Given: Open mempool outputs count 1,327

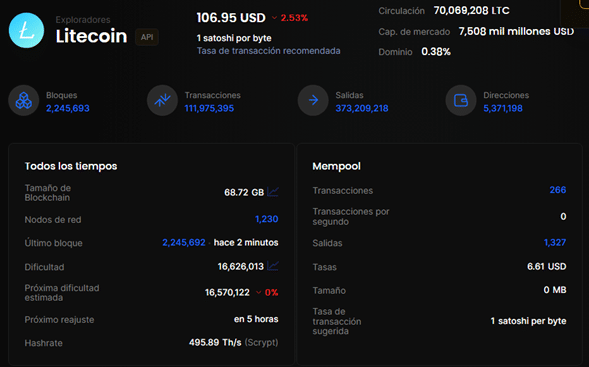Looking at the screenshot, I should (x=555, y=243).
